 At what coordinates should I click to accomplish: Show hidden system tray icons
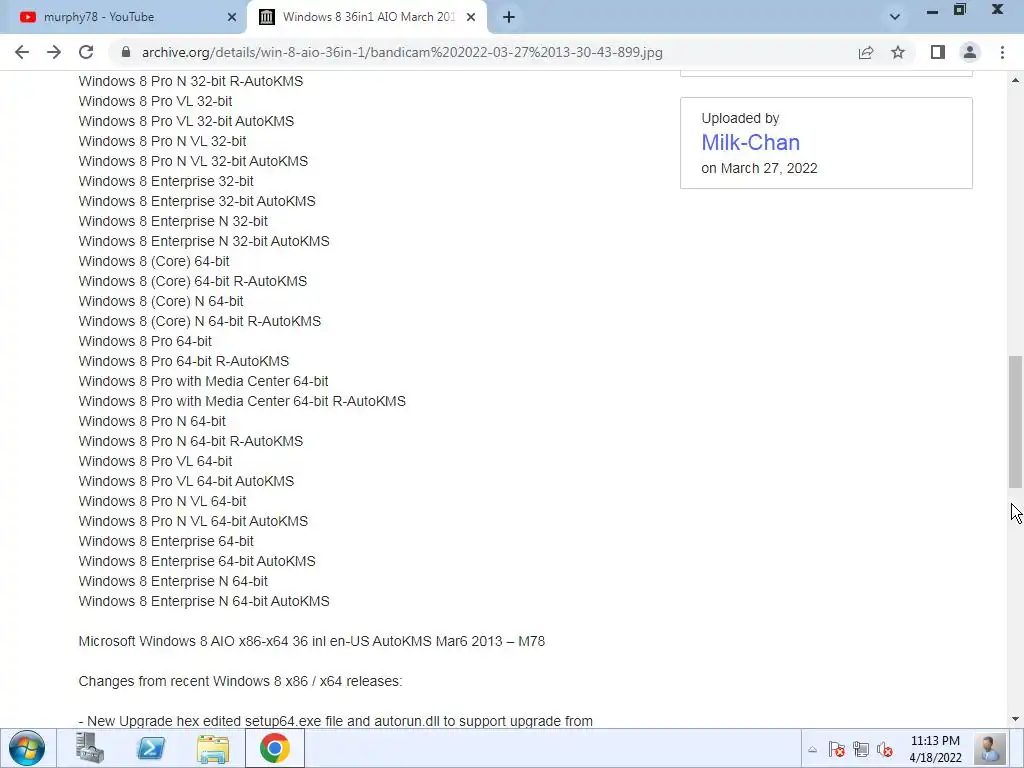tap(812, 750)
